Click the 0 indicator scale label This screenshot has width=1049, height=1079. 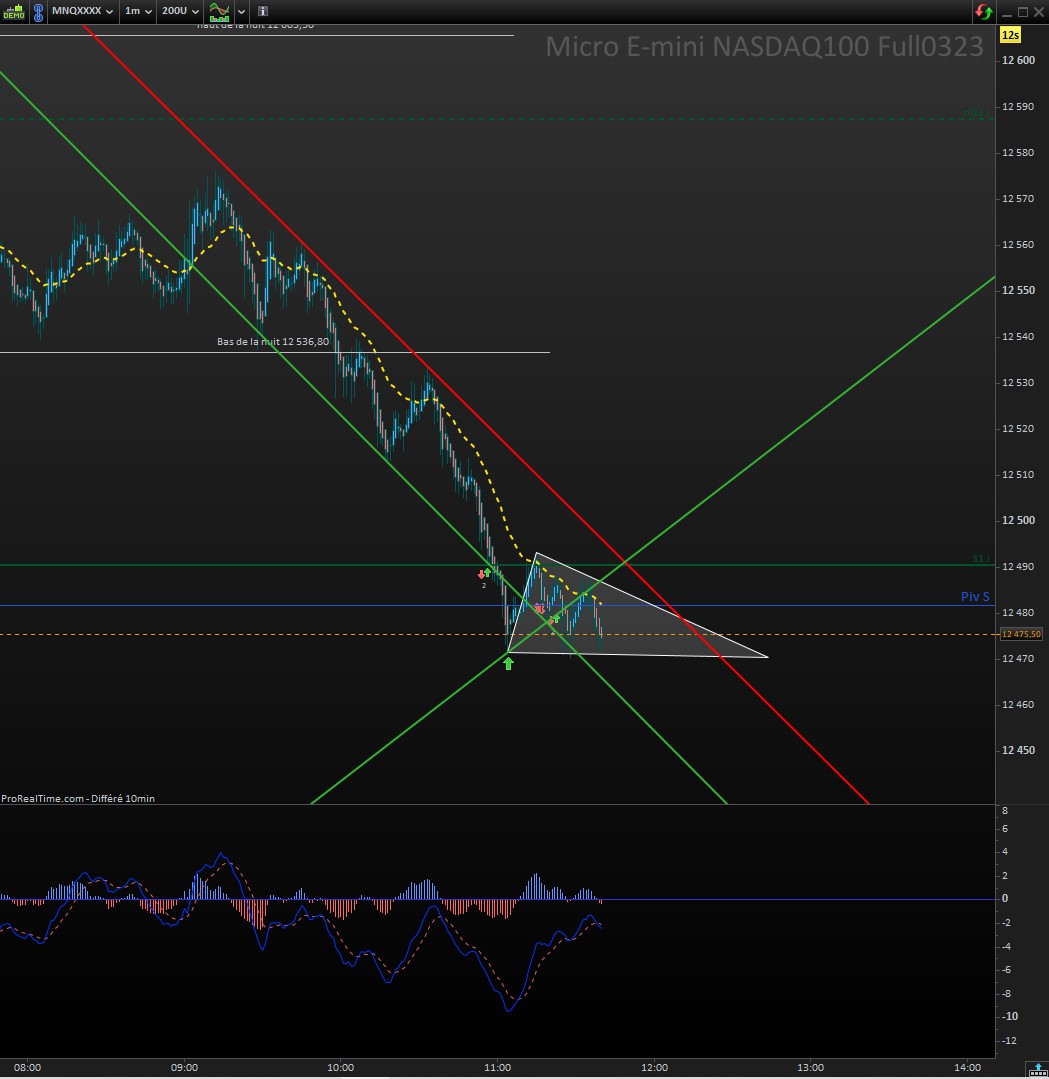coord(1005,898)
